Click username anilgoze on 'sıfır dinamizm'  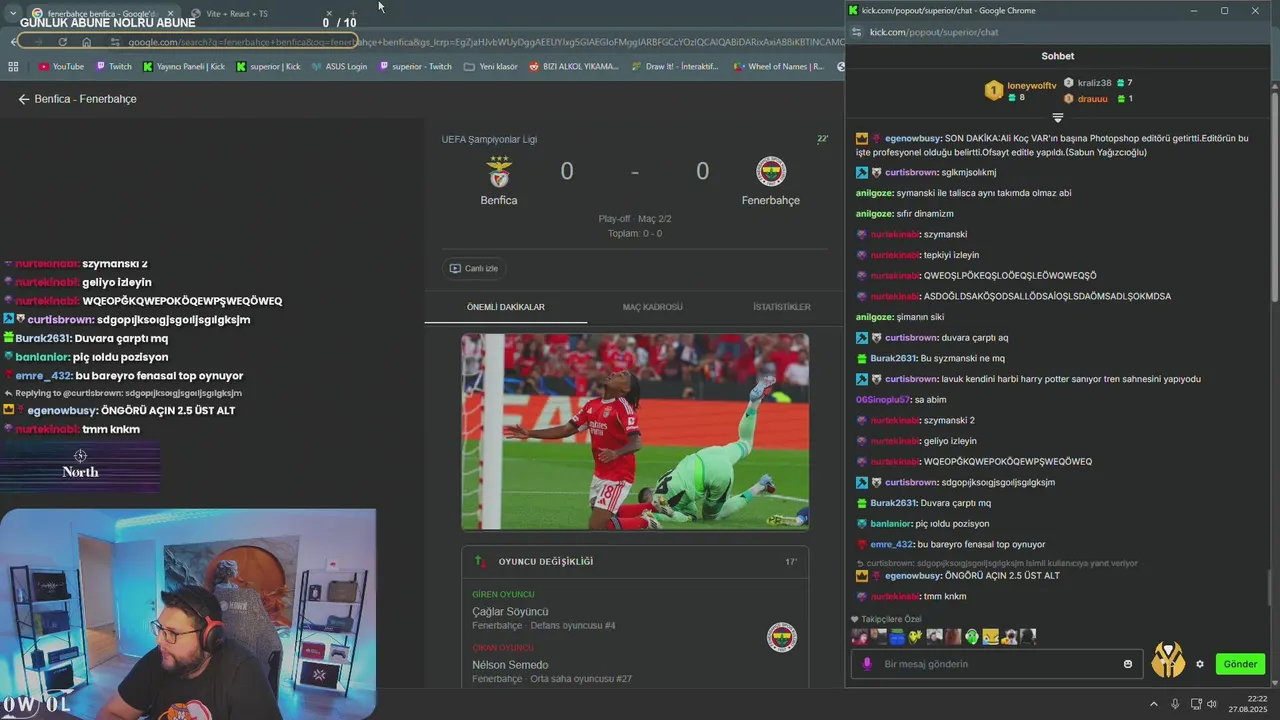pos(875,214)
